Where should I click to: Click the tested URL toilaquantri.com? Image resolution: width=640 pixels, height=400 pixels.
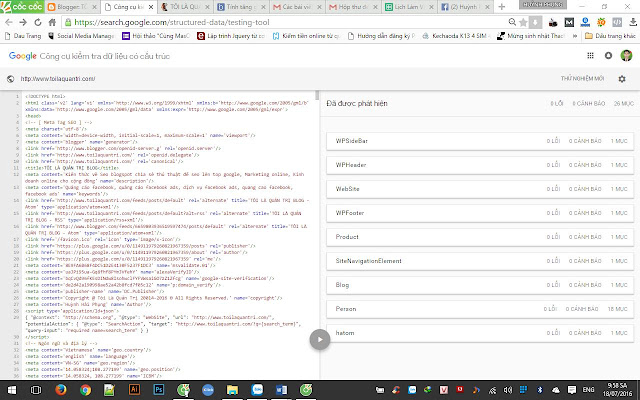tap(58, 79)
